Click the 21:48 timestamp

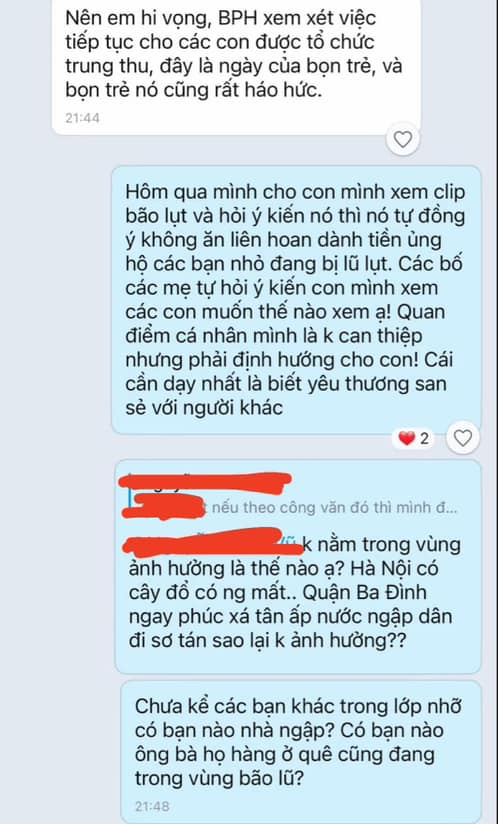152,806
